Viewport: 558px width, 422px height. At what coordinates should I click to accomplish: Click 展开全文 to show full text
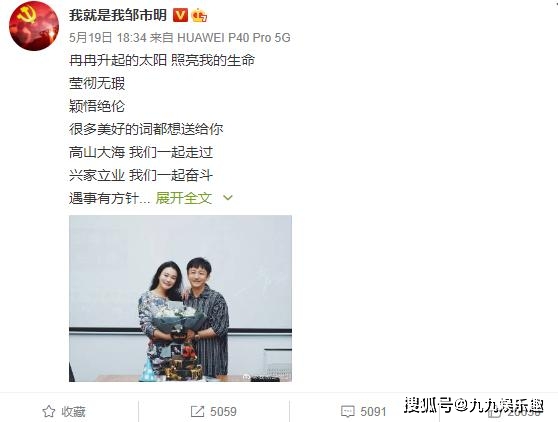(184, 198)
